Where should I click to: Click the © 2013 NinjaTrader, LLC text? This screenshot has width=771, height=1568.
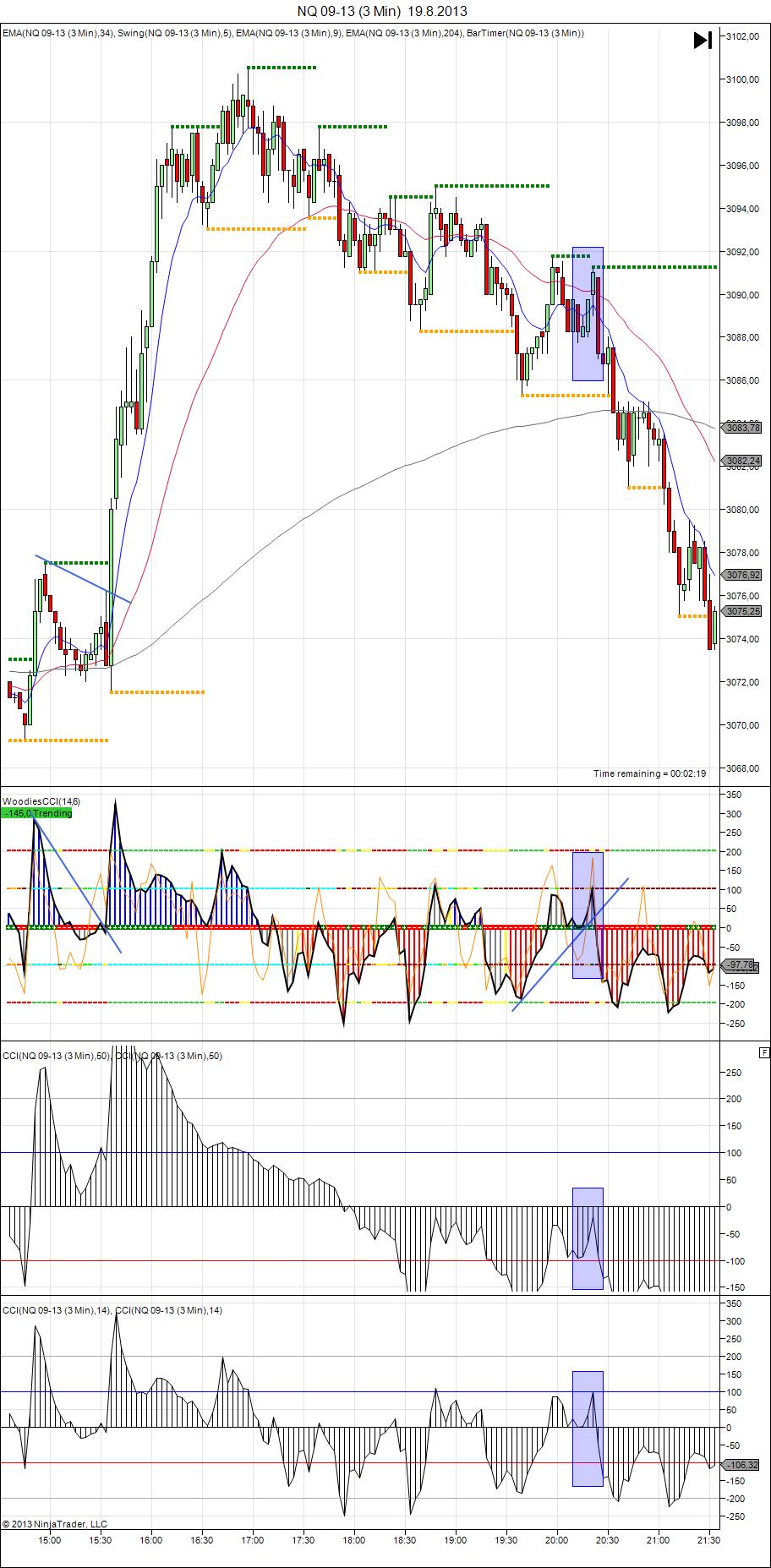(55, 1524)
